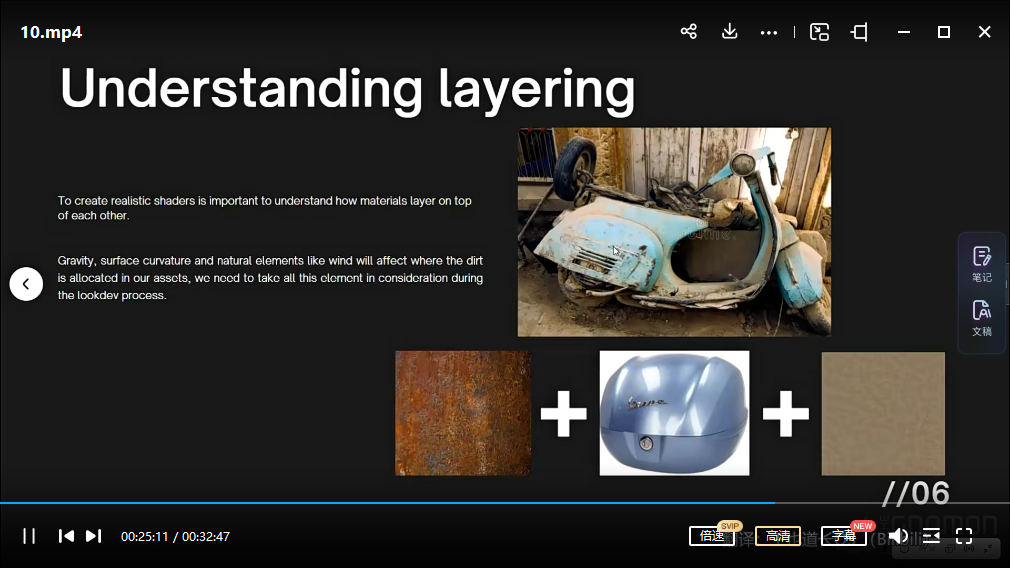Click the rusty scooter photo in the video

point(674,232)
